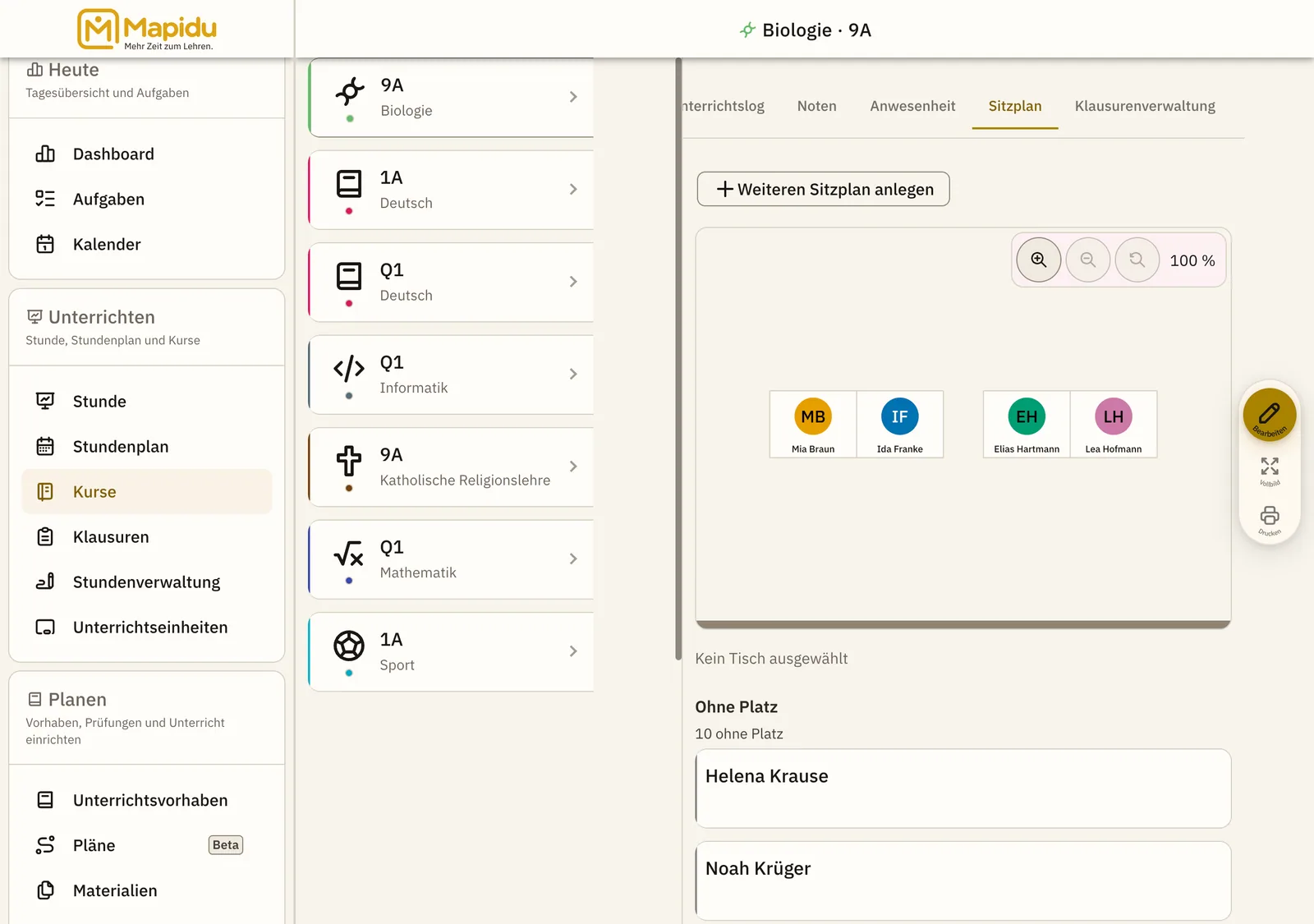Open Dashboard from the sidebar
The height and width of the screenshot is (924, 1314).
(146, 154)
